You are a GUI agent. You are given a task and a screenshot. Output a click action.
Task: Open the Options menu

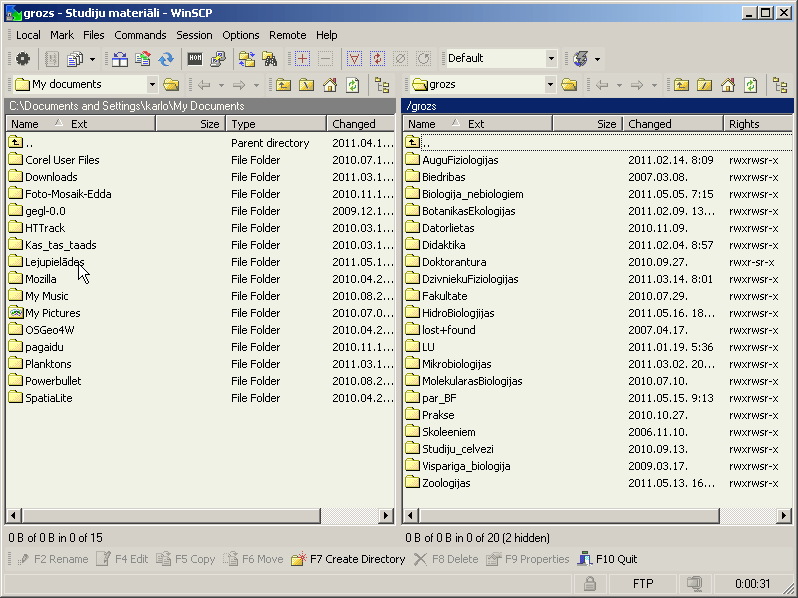tap(241, 35)
